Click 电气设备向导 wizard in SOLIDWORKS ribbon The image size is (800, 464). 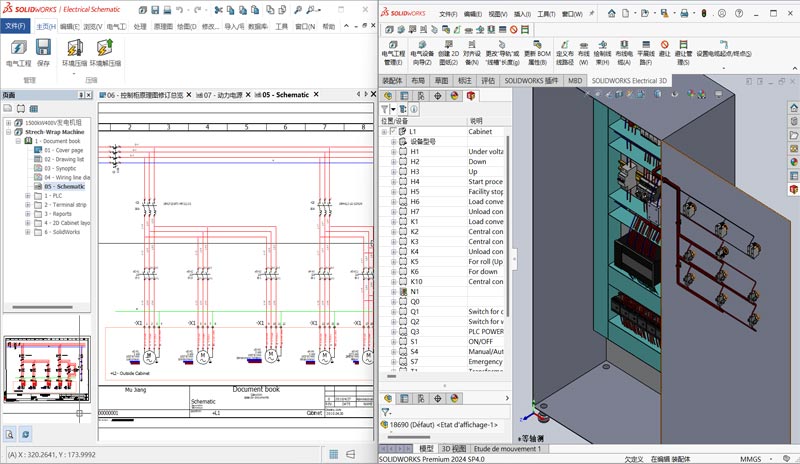[x=422, y=53]
